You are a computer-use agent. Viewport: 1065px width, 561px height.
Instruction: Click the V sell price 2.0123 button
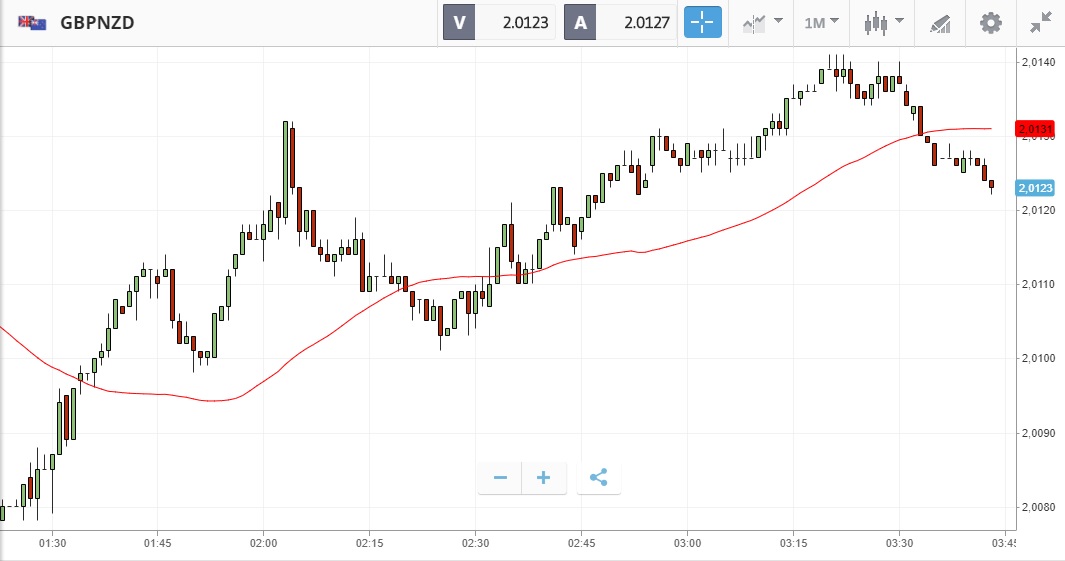coord(499,22)
